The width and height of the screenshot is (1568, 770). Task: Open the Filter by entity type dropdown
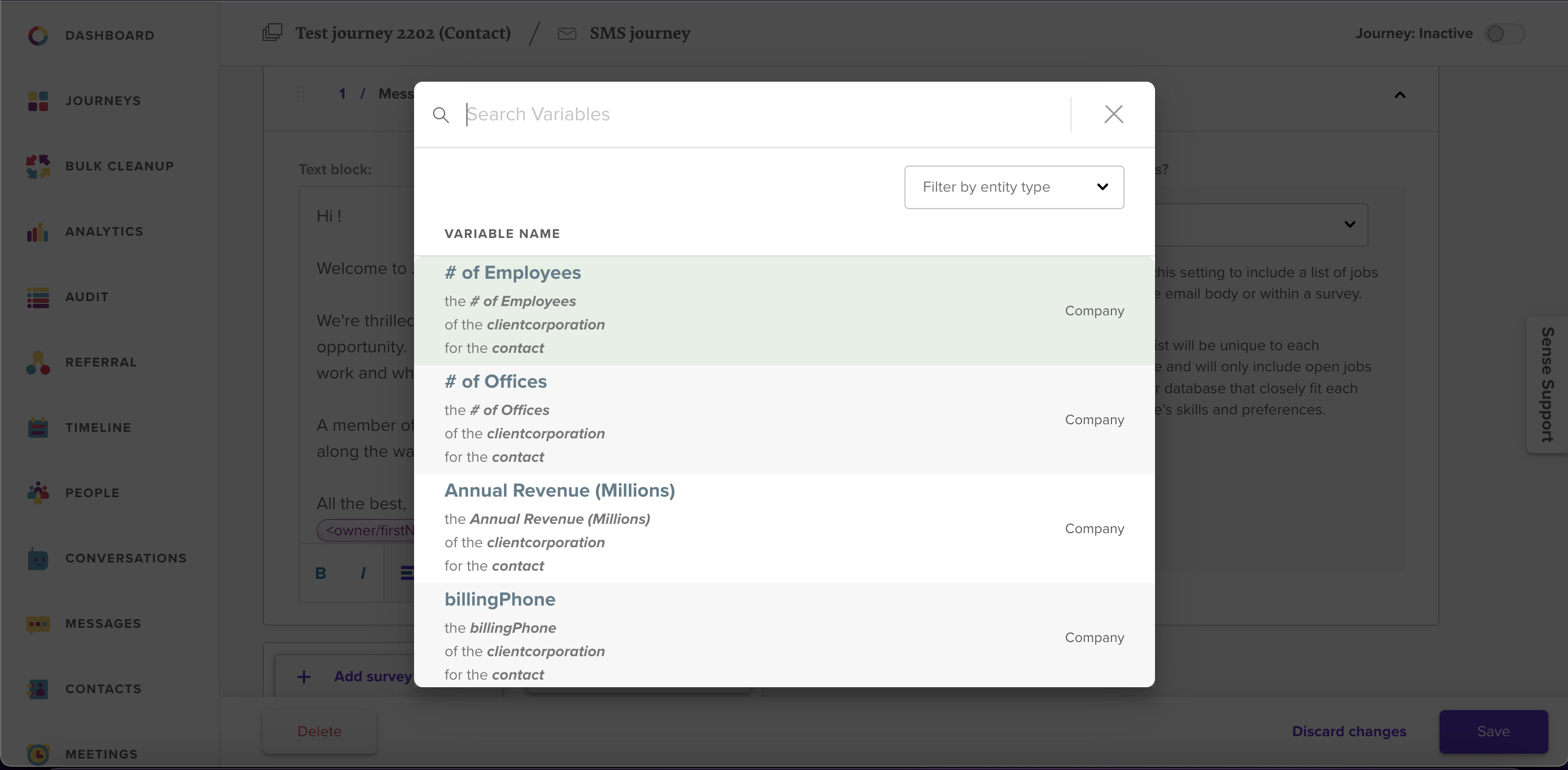(x=1013, y=187)
